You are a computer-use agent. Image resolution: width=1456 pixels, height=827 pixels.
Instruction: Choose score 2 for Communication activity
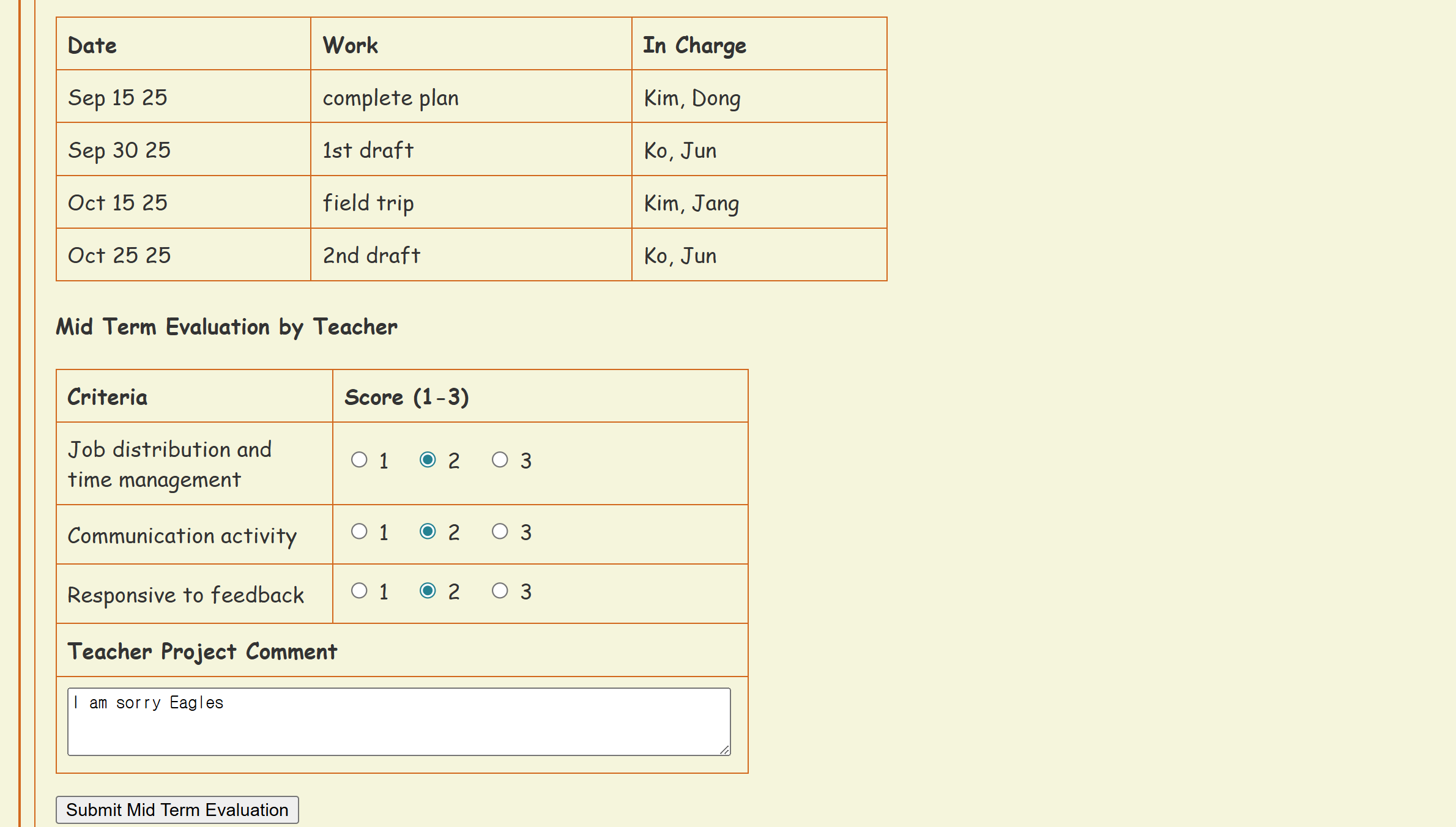[428, 532]
